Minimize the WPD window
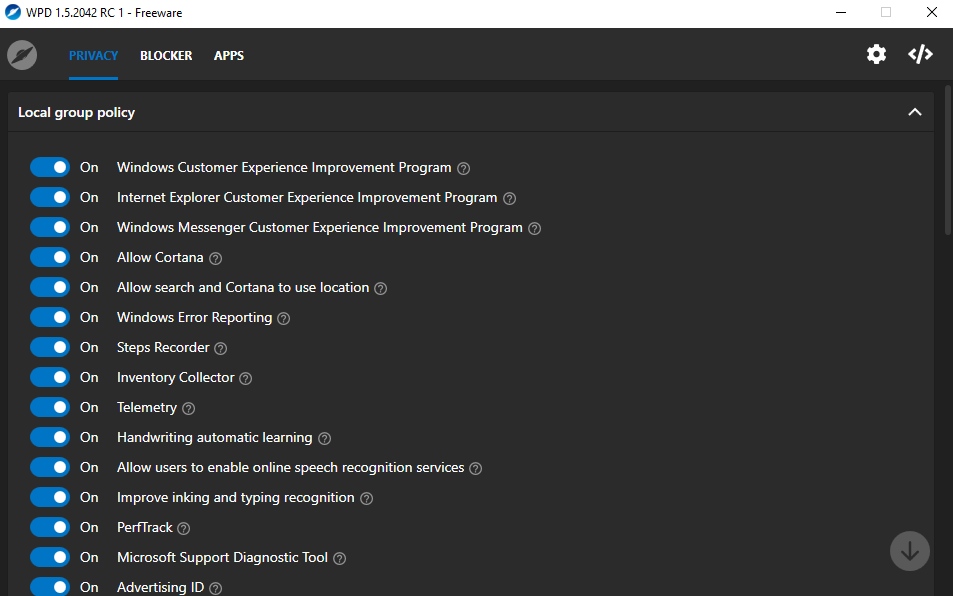 click(x=841, y=13)
